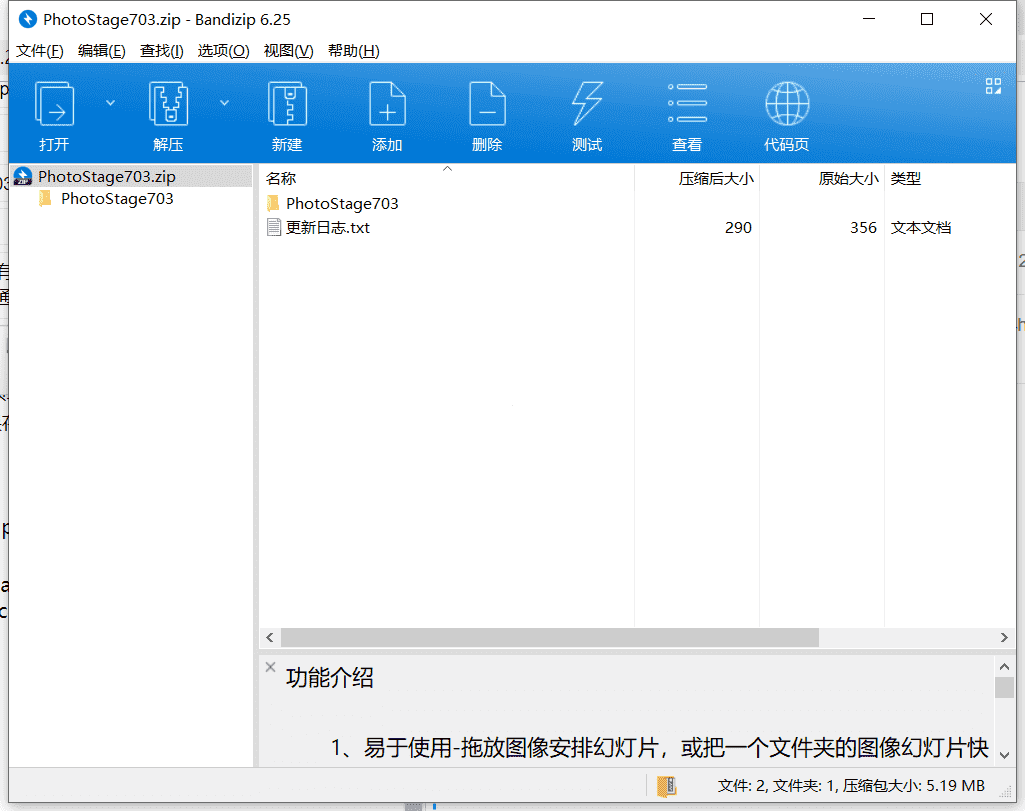Click the View (查看) list icon

pos(687,104)
